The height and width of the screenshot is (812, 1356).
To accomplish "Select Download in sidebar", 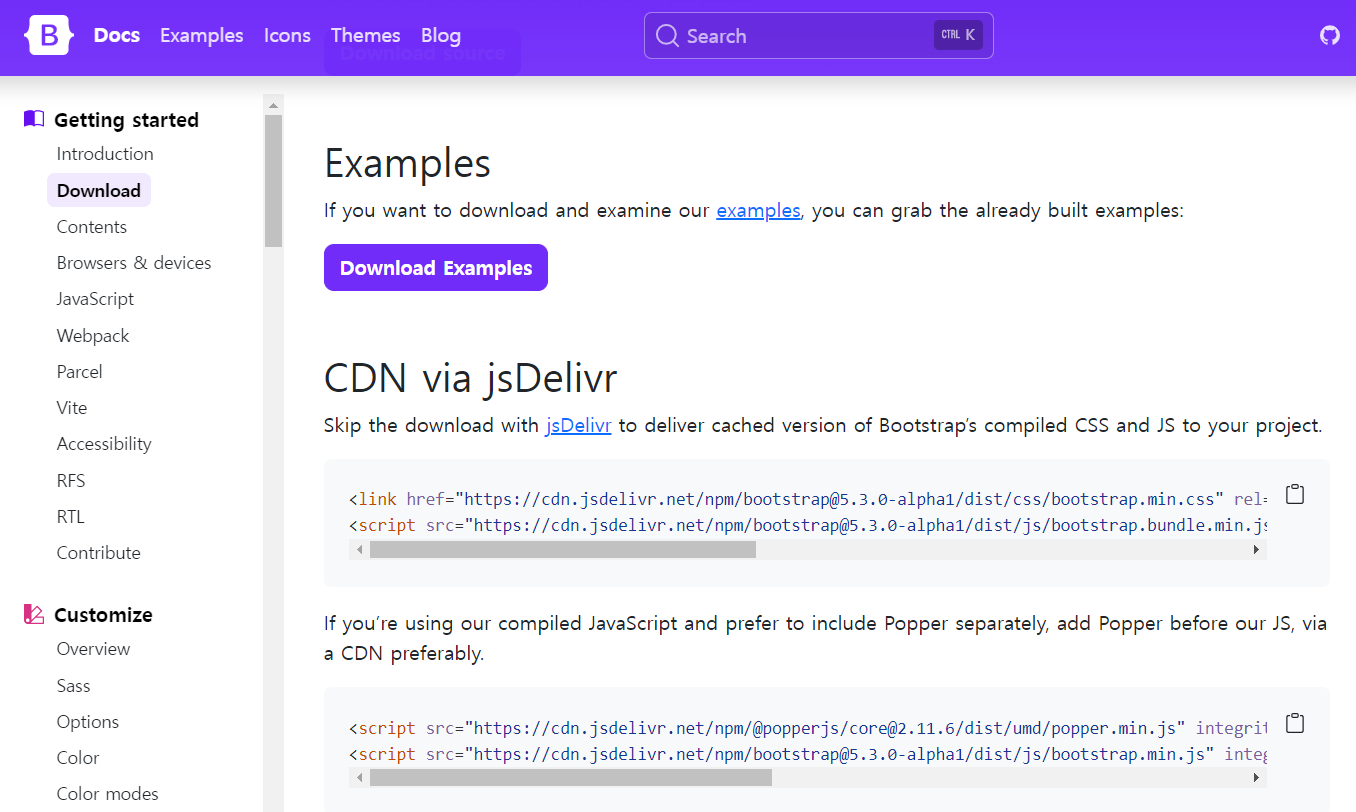I will point(99,190).
